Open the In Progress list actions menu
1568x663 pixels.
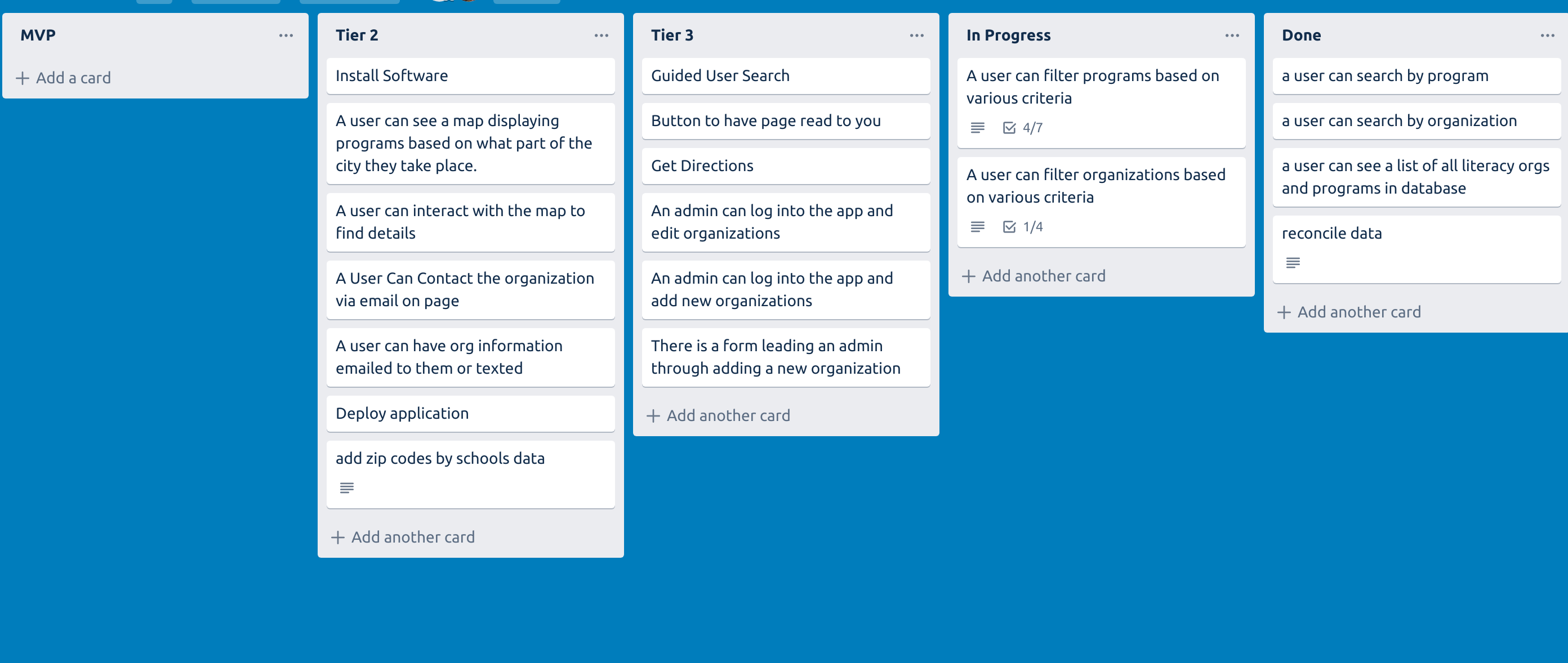(1232, 35)
